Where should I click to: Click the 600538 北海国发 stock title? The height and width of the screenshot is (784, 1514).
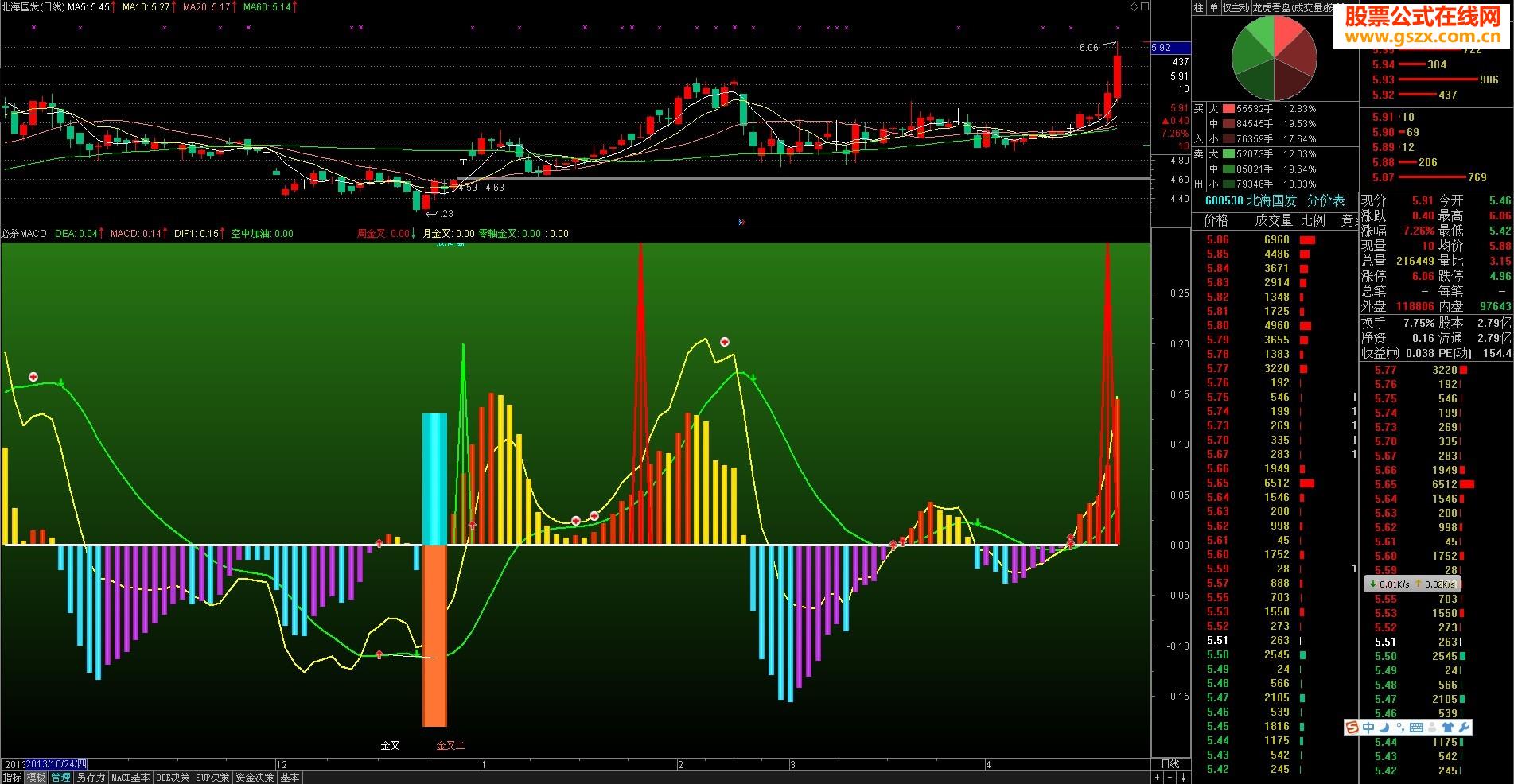click(x=1251, y=200)
